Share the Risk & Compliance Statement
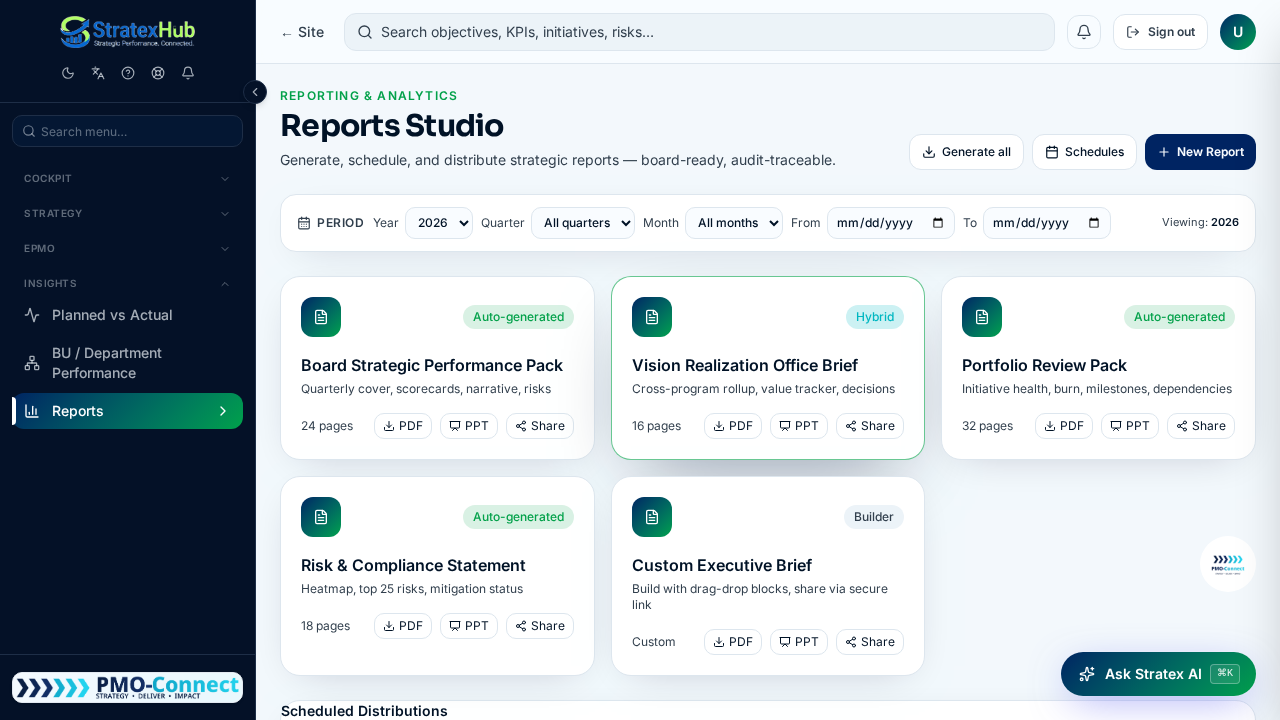This screenshot has width=1280, height=720. [540, 626]
